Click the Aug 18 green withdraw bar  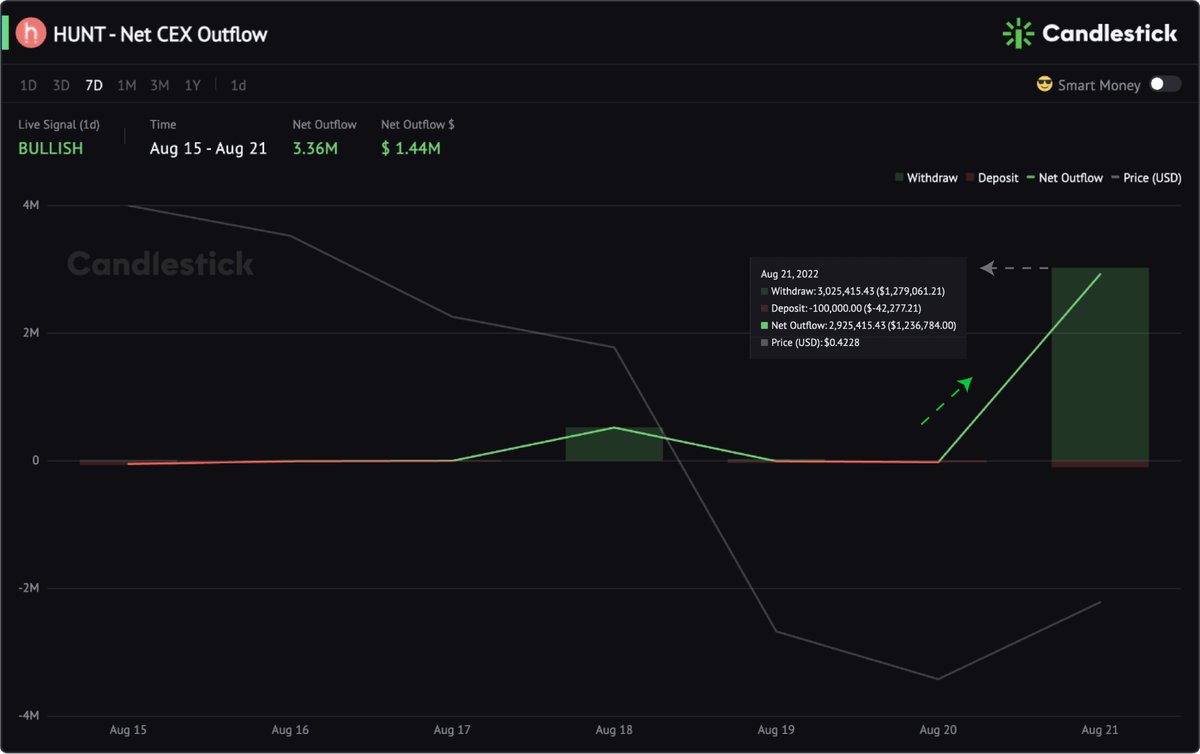pos(614,444)
